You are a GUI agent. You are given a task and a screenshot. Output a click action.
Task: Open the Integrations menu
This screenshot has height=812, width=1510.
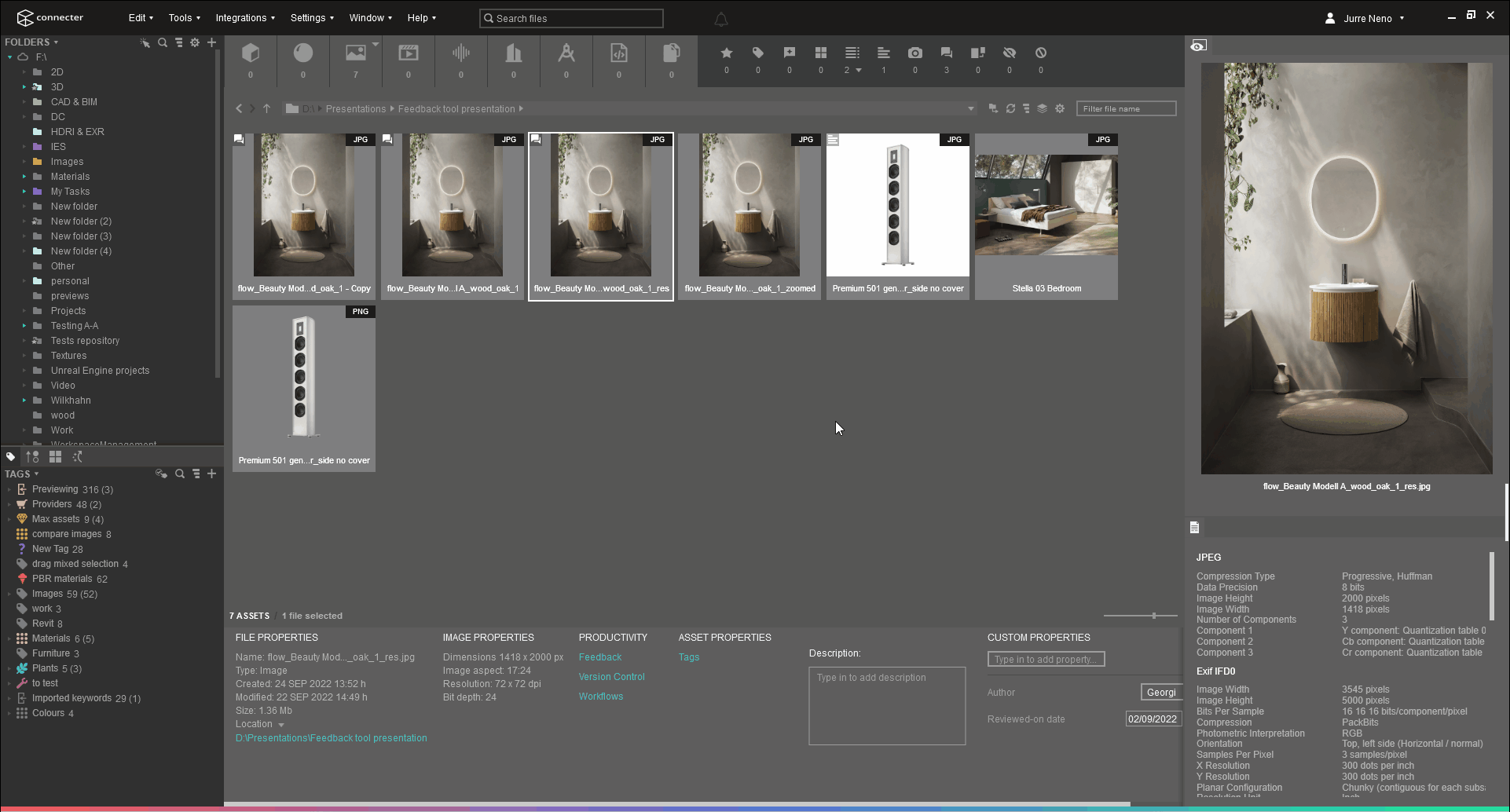click(x=245, y=17)
